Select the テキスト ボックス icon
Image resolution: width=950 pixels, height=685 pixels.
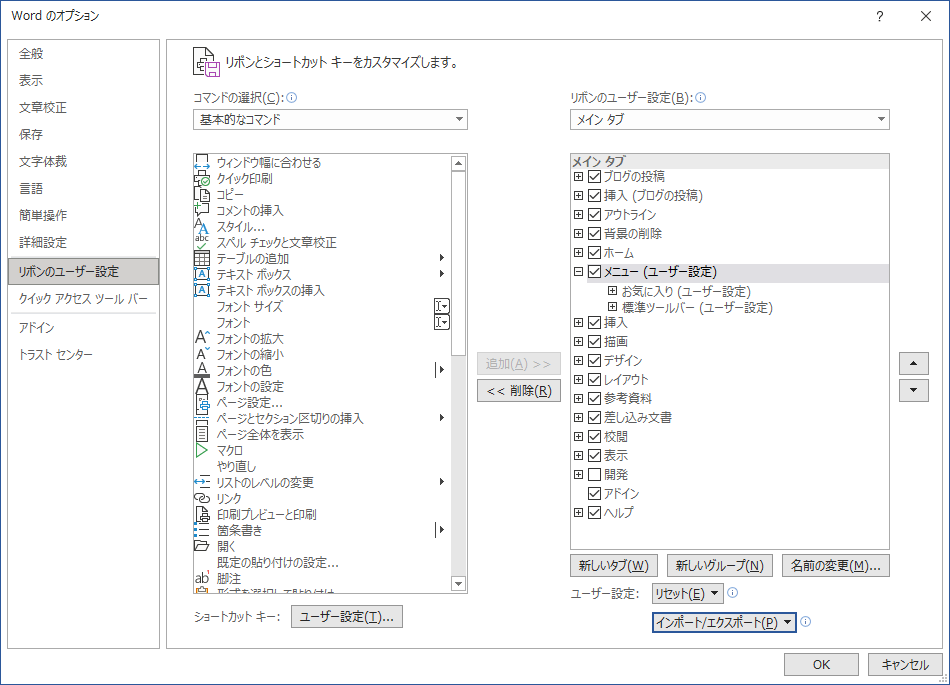pyautogui.click(x=202, y=274)
